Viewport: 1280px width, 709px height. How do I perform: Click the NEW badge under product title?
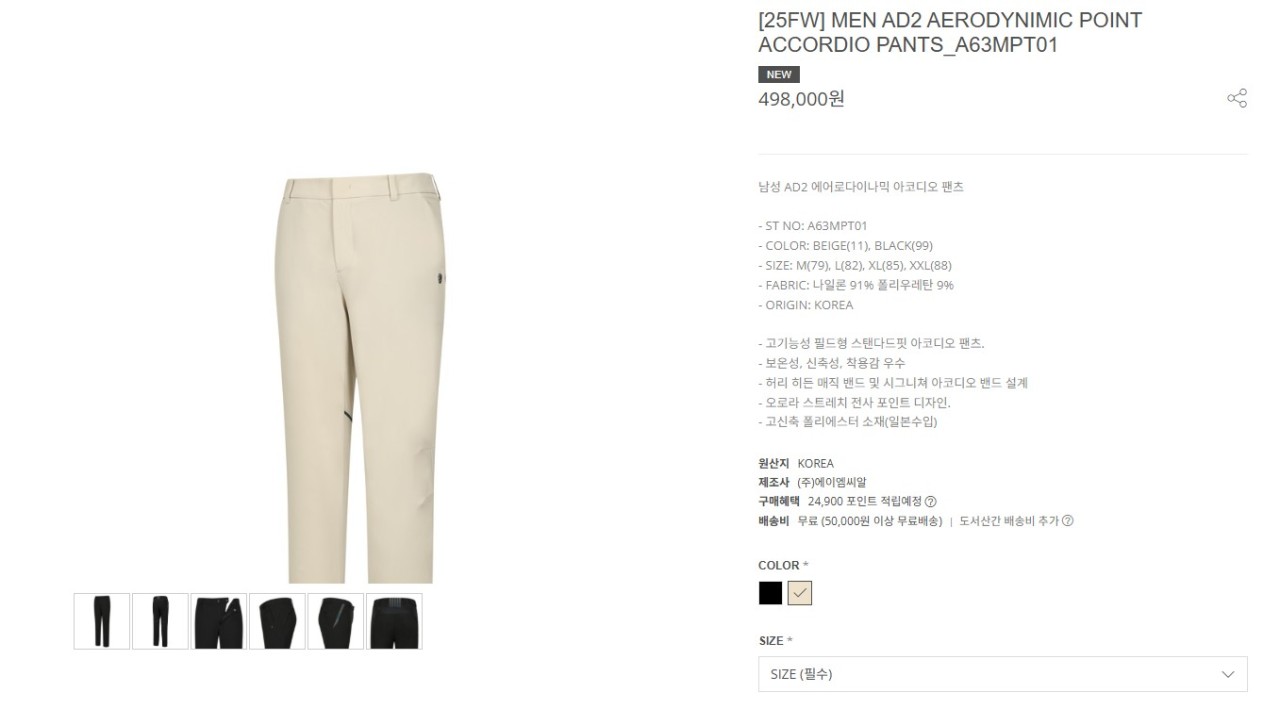[x=779, y=75]
